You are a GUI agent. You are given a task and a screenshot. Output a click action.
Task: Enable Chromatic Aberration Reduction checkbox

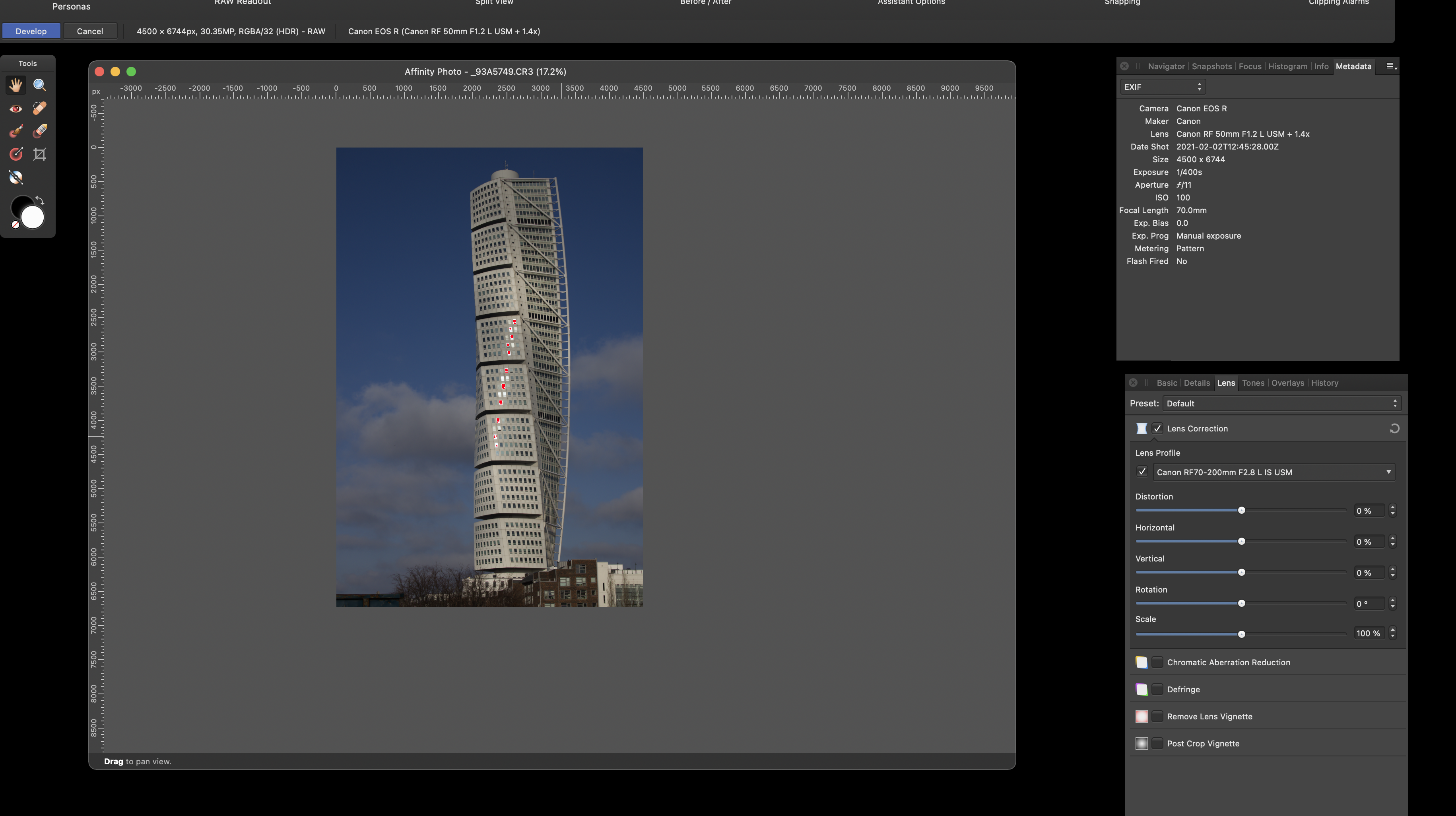1157,662
